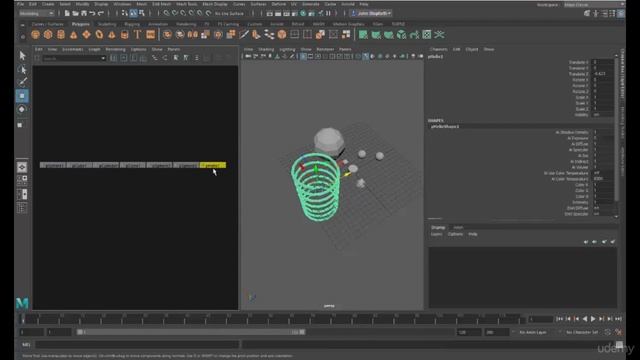Switch to the Anim layer tab
Viewport: 640px width, 360px height.
tap(458, 227)
